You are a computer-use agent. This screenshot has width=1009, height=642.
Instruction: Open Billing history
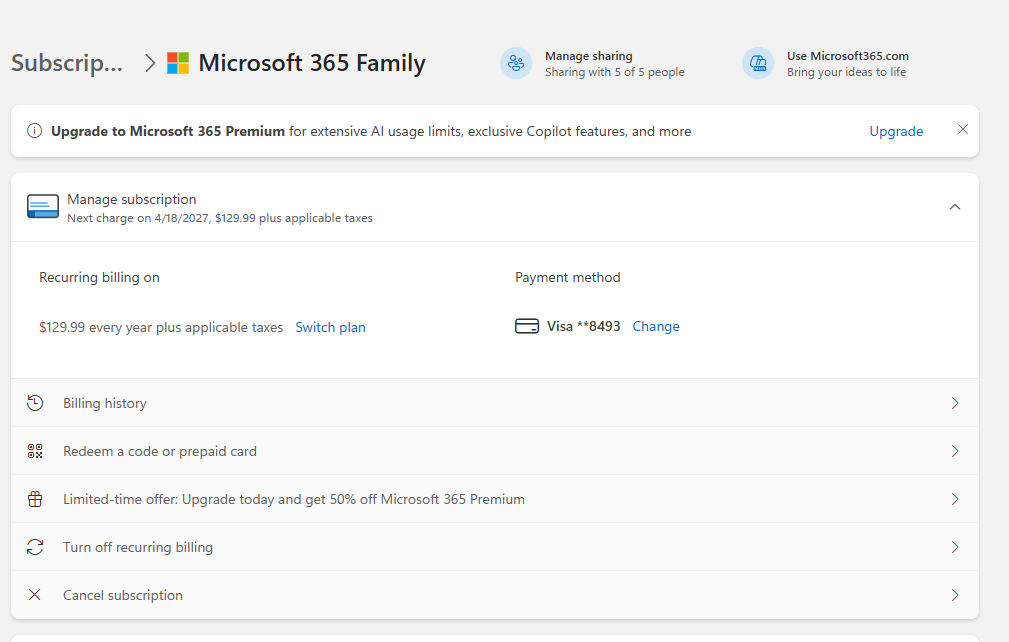(495, 403)
